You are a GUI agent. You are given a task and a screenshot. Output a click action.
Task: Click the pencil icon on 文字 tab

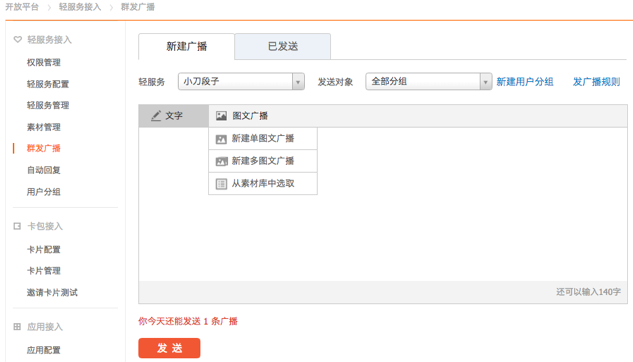pyautogui.click(x=156, y=116)
